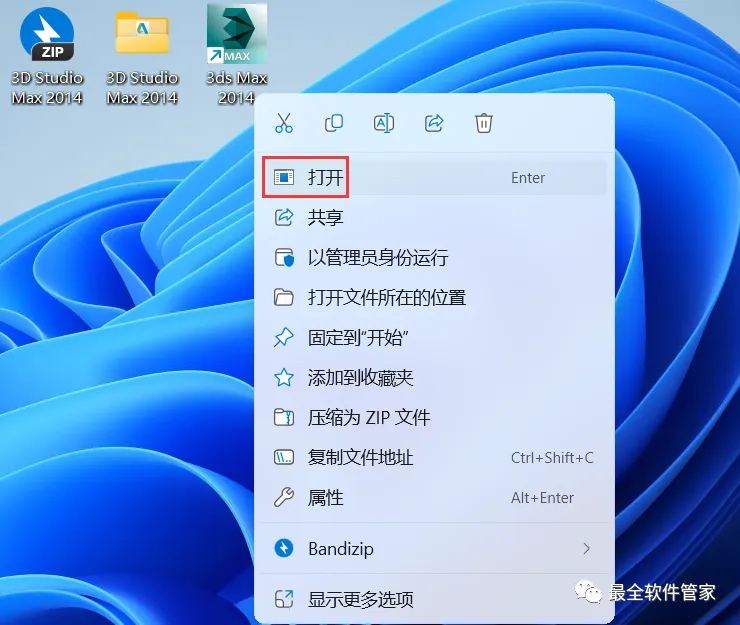
Task: Click the Alt+Enter shortcut text
Action: pyautogui.click(x=542, y=498)
